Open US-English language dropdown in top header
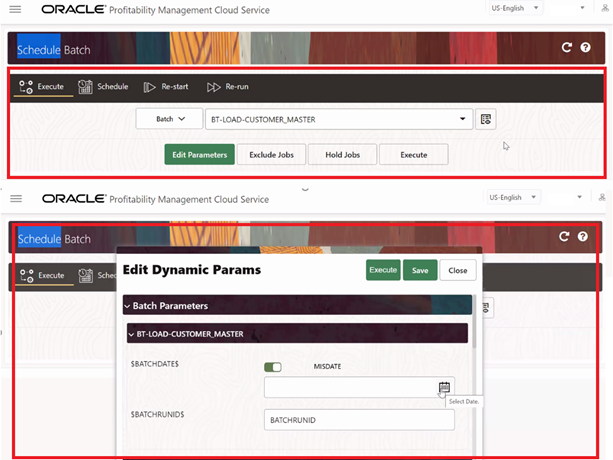Viewport: 613px width, 460px height. pyautogui.click(x=515, y=8)
